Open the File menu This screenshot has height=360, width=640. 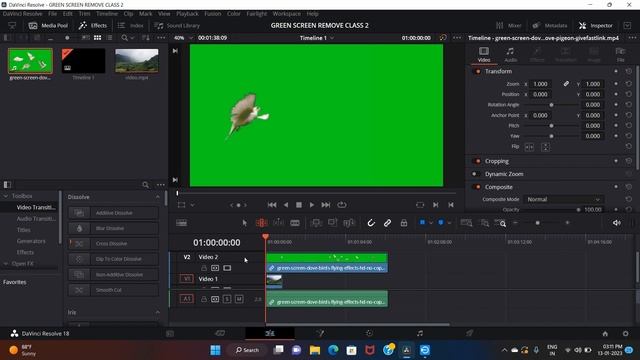coord(53,13)
